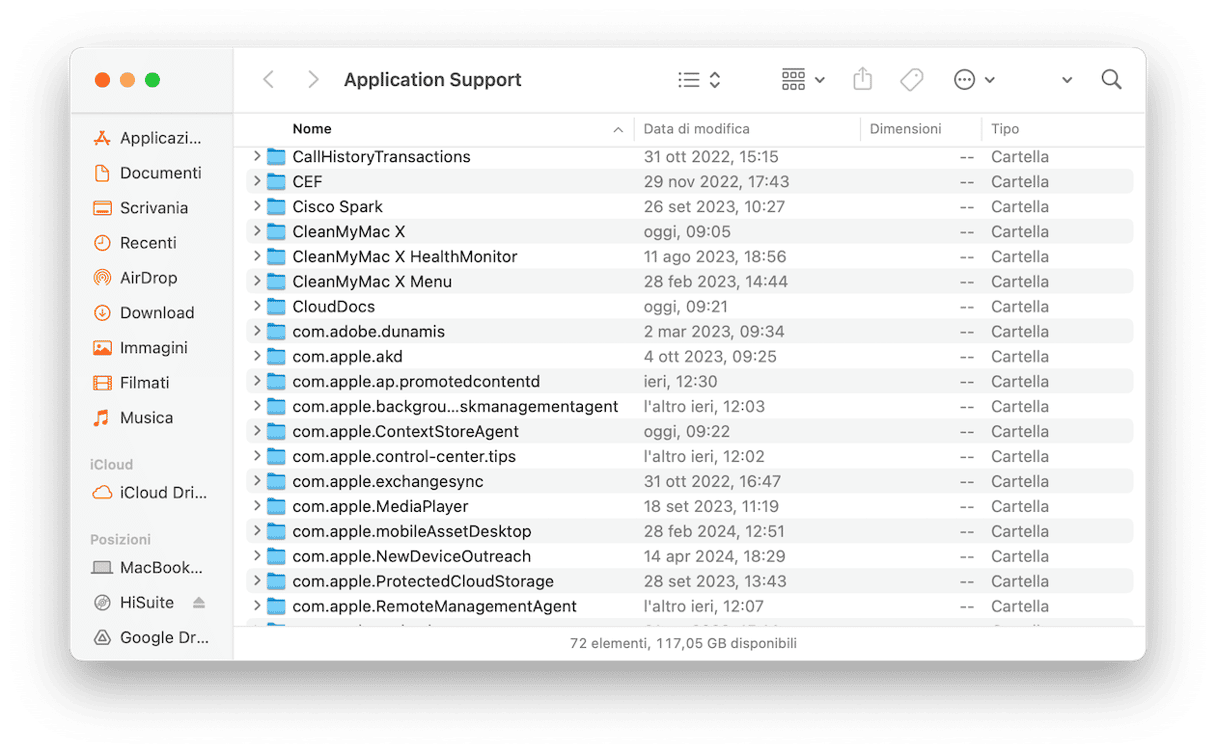Open the grouping options dropdown
The height and width of the screenshot is (753, 1216).
(803, 80)
